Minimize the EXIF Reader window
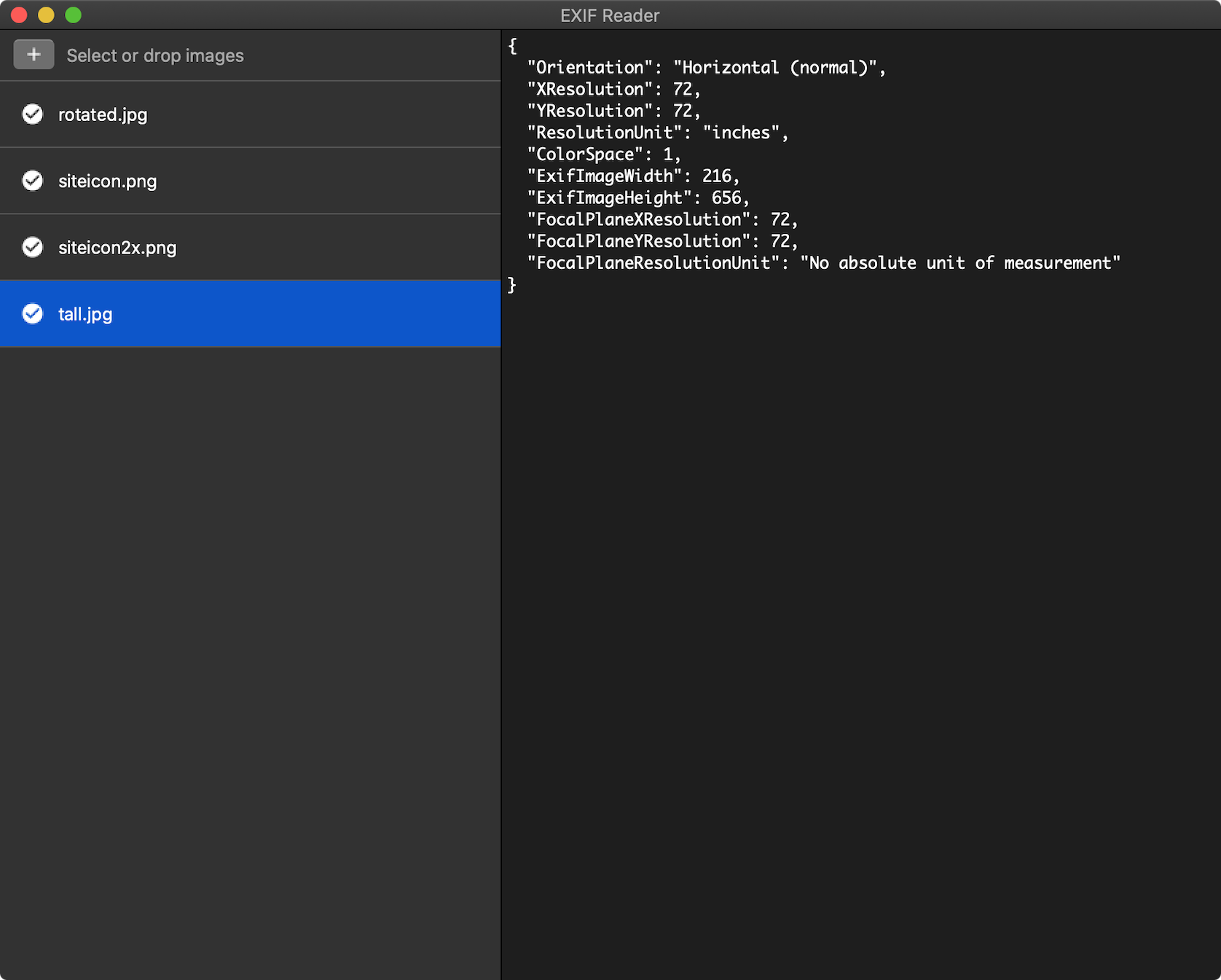Viewport: 1221px width, 980px height. tap(46, 15)
